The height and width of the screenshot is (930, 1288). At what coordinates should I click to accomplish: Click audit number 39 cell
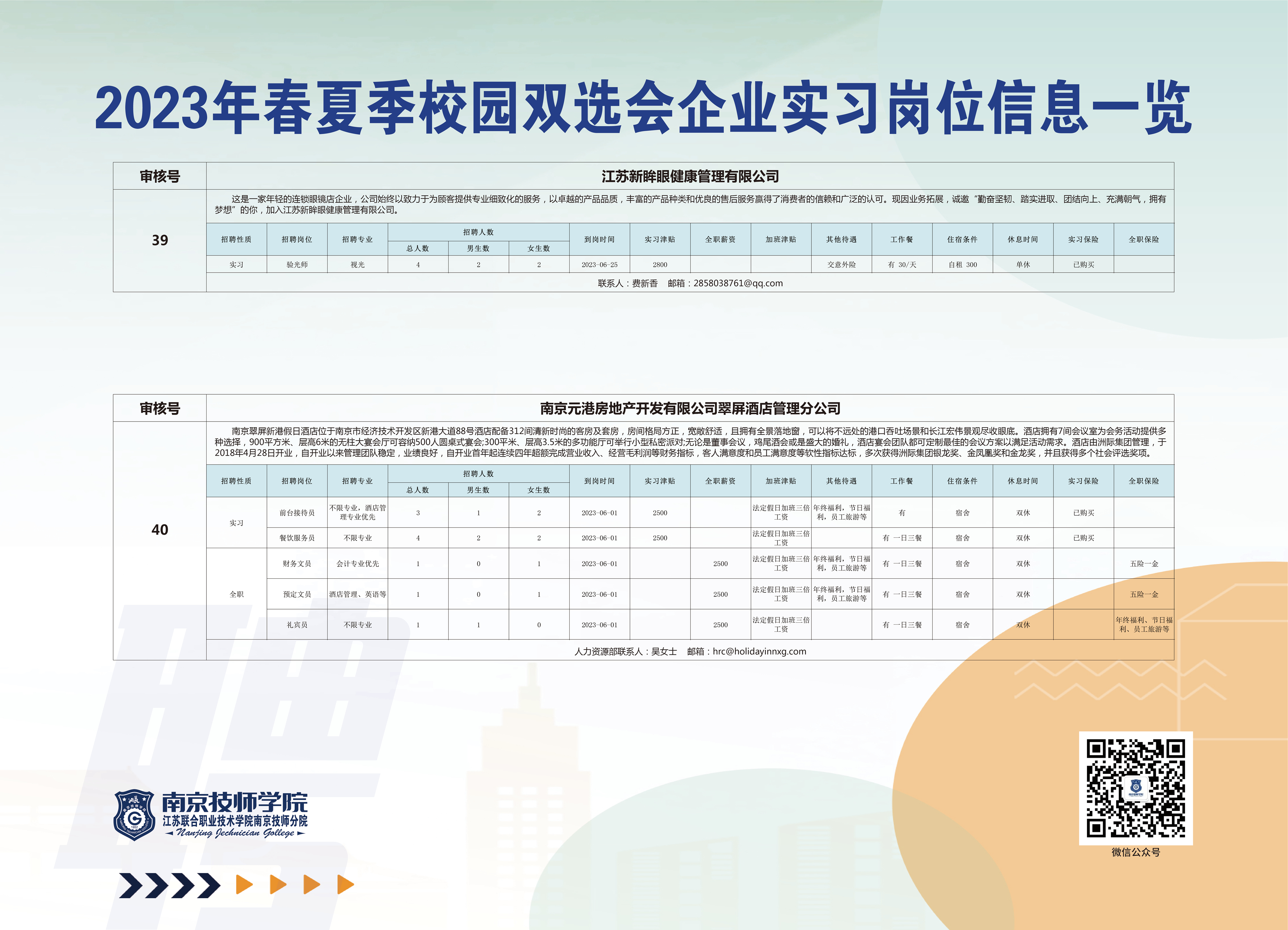point(160,240)
